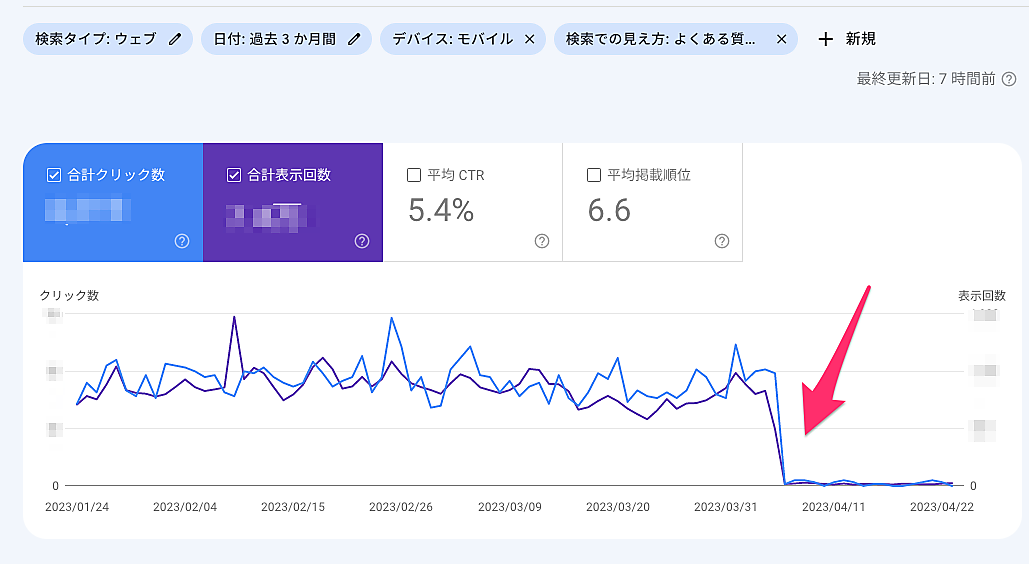The width and height of the screenshot is (1029, 564).
Task: Click the tallest purple spike on the chart
Action: (x=234, y=318)
